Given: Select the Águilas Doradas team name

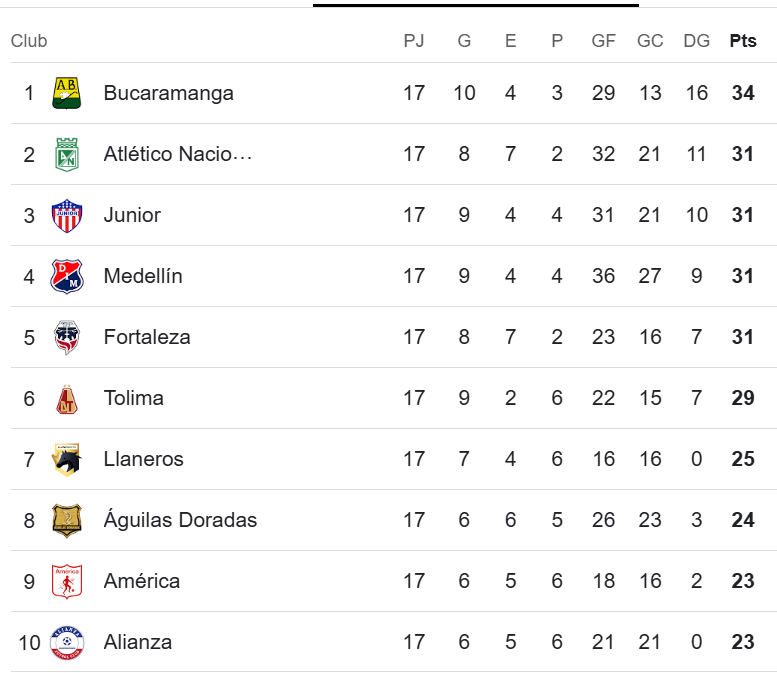Looking at the screenshot, I should [180, 520].
